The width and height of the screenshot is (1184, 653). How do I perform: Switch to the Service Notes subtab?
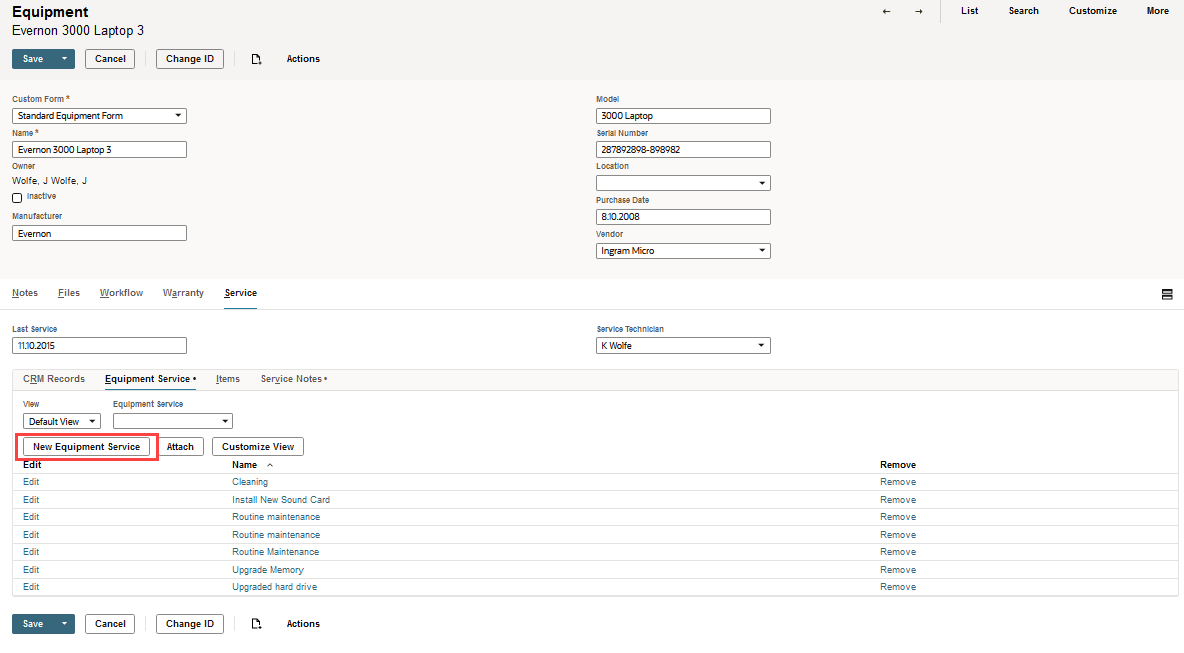tap(294, 379)
